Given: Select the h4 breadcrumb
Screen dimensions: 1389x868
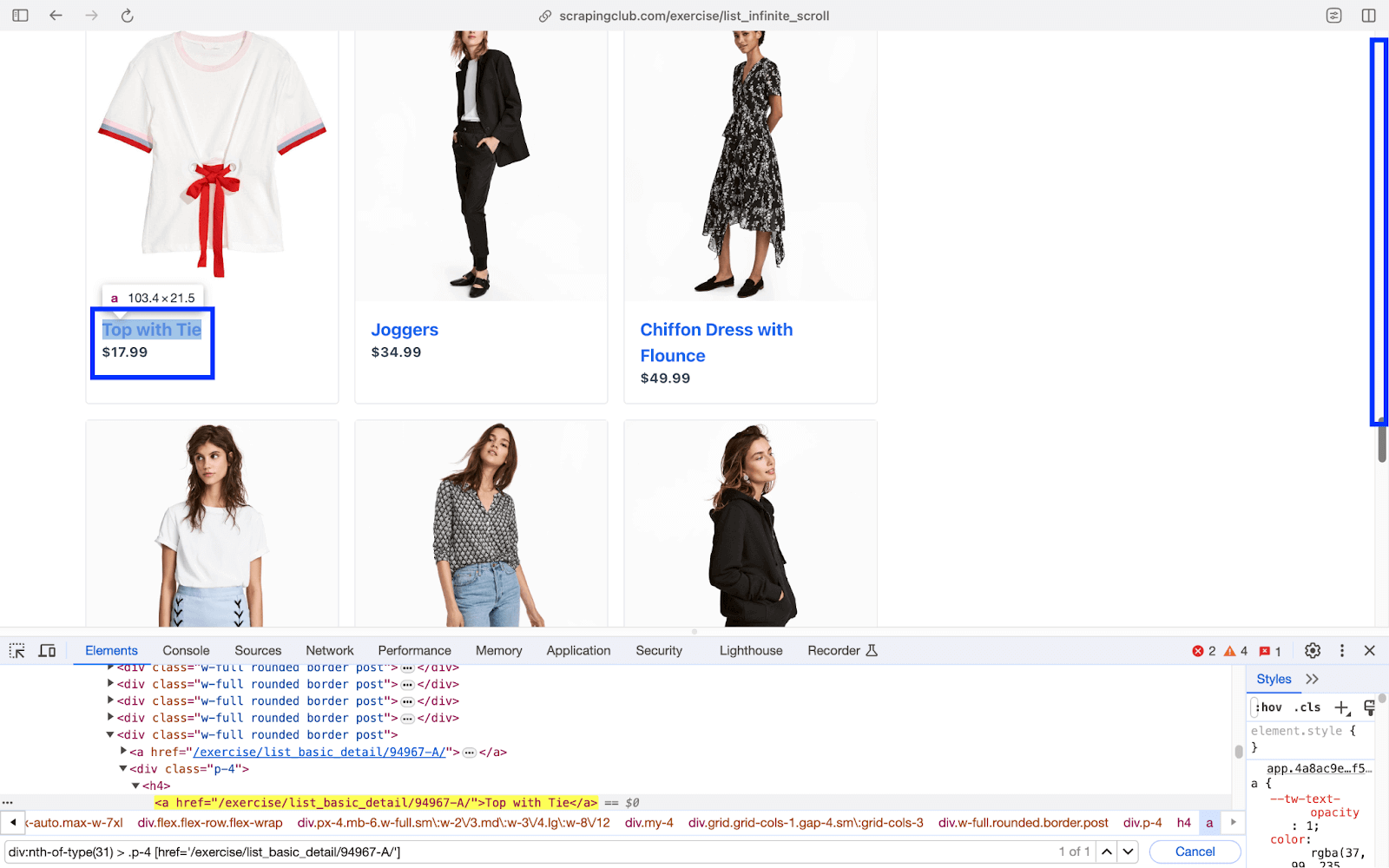Looking at the screenshot, I should [x=1184, y=823].
